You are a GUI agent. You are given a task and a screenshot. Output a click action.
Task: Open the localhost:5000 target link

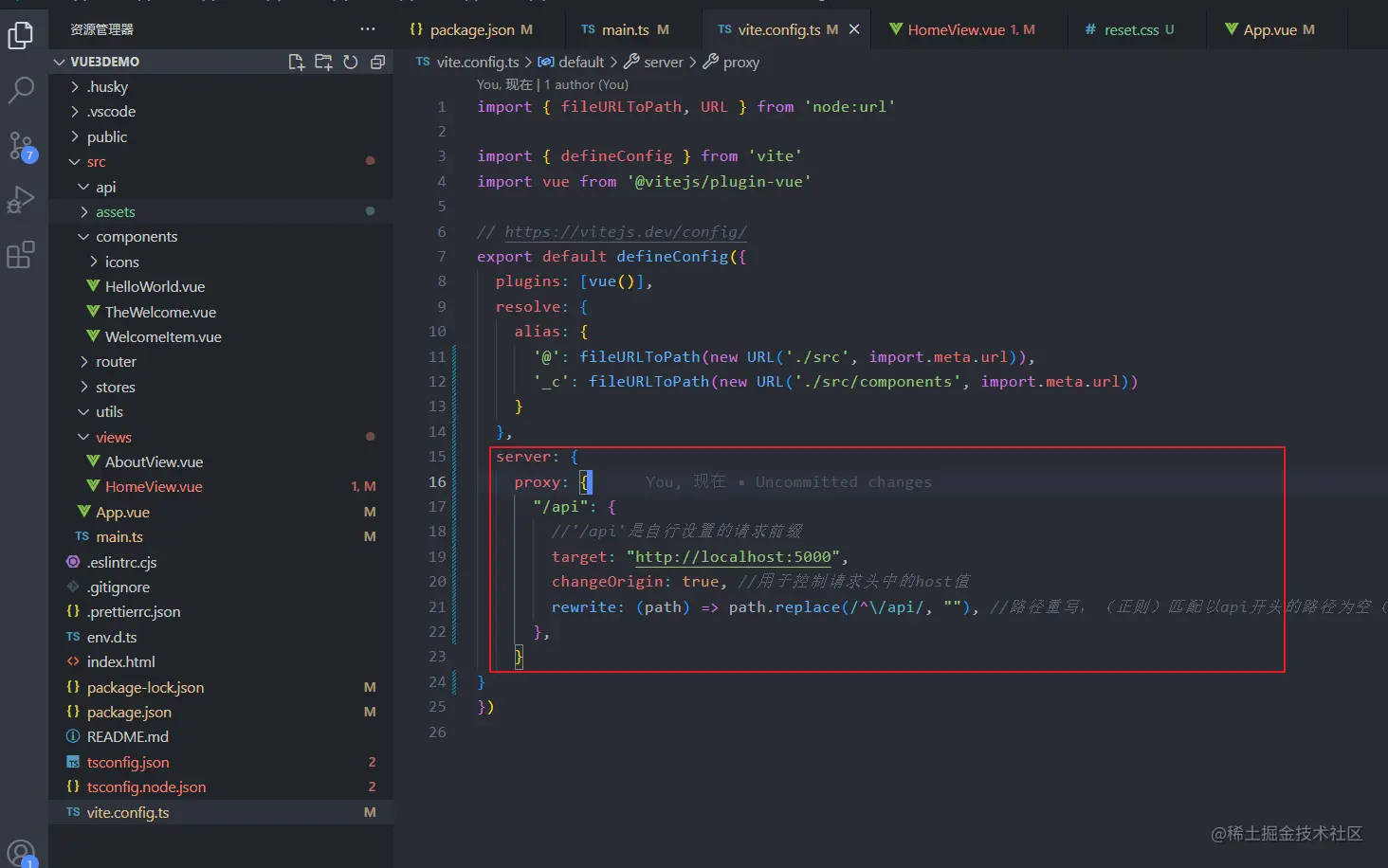pos(733,556)
